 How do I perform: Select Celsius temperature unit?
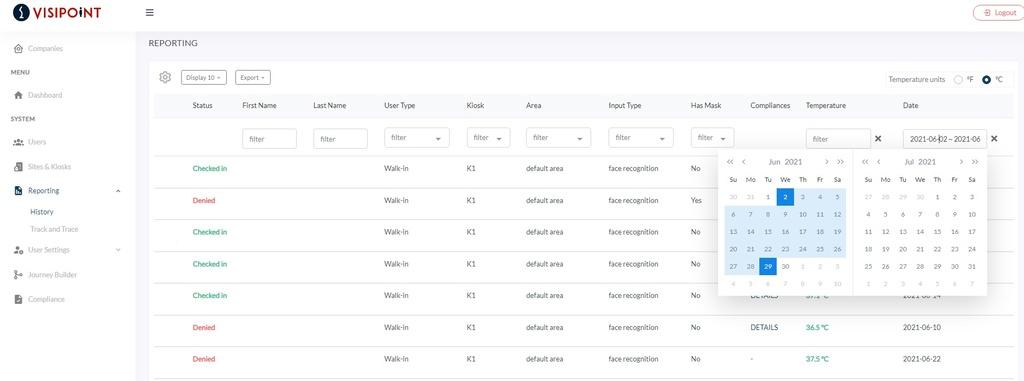tap(986, 80)
